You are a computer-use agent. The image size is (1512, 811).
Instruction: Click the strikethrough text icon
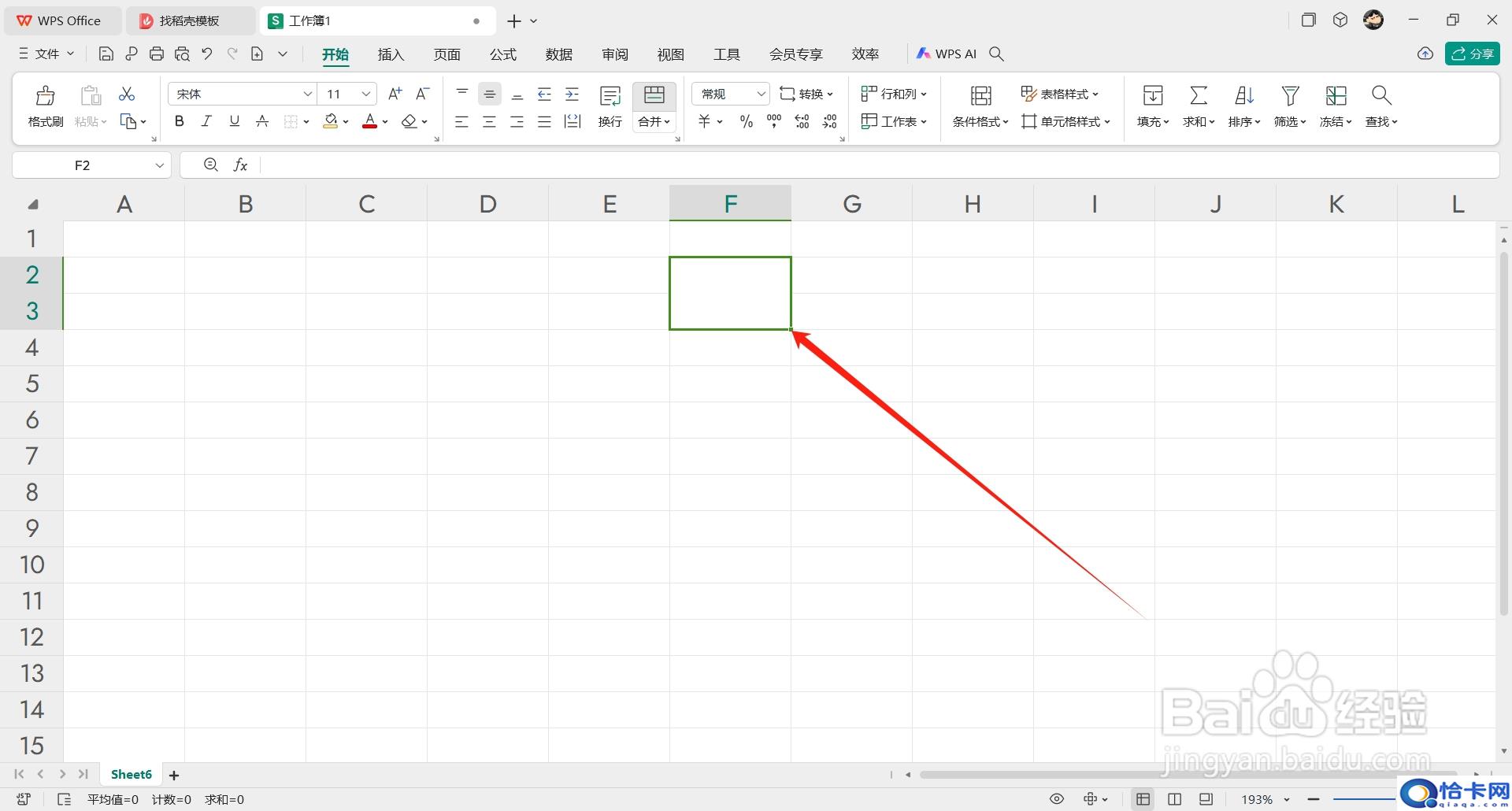pyautogui.click(x=262, y=121)
